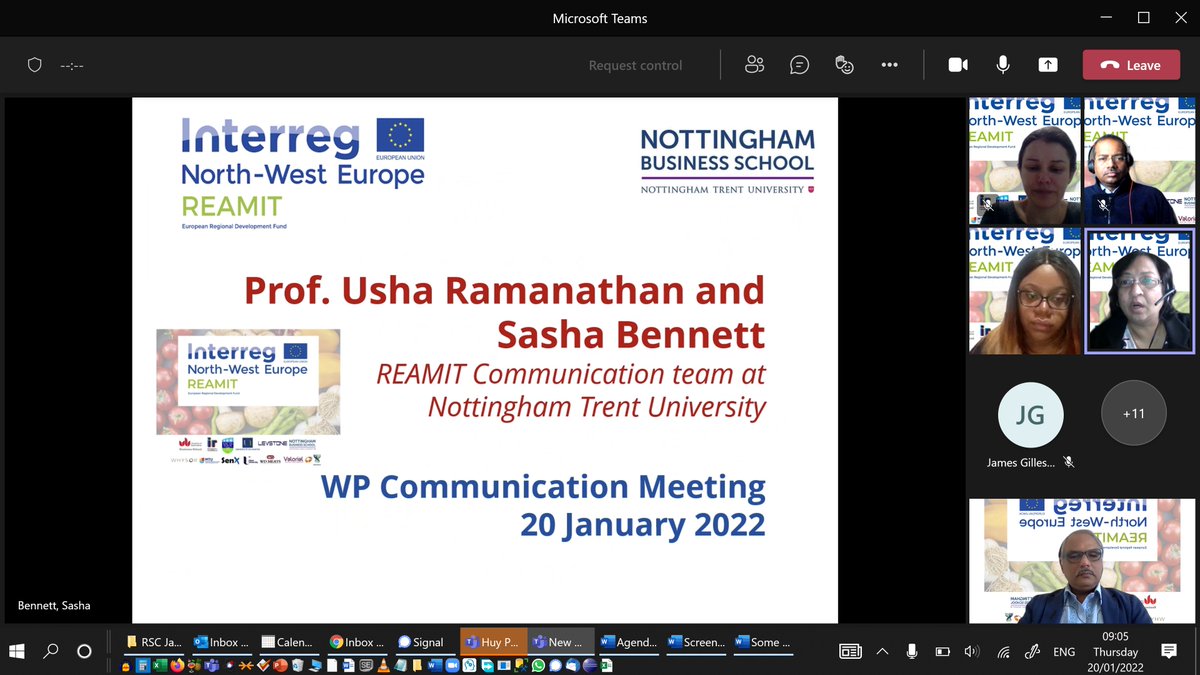Open the volume control in system tray
This screenshot has height=675, width=1200.
pyautogui.click(x=971, y=651)
